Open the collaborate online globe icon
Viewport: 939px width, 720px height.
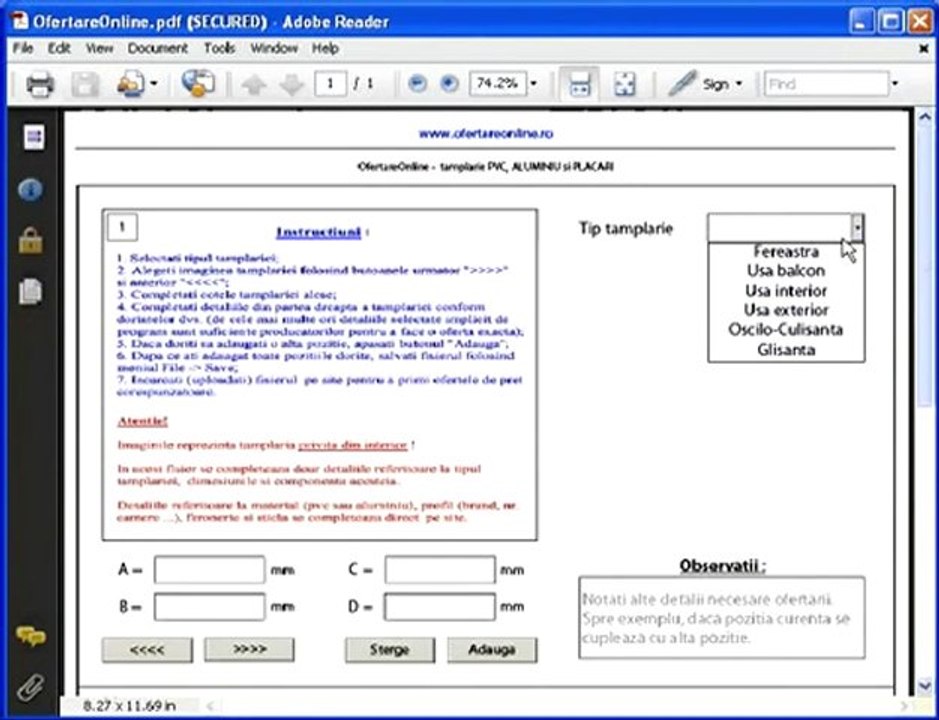[x=198, y=83]
